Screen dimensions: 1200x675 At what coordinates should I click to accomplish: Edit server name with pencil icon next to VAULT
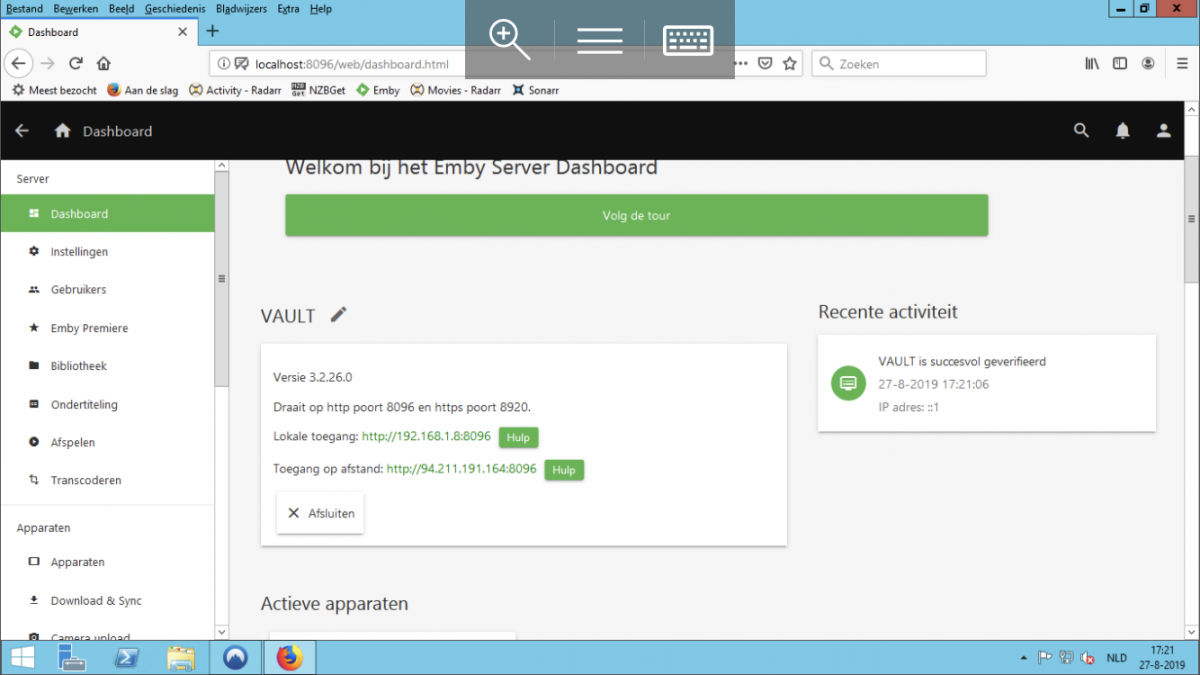pyautogui.click(x=339, y=315)
